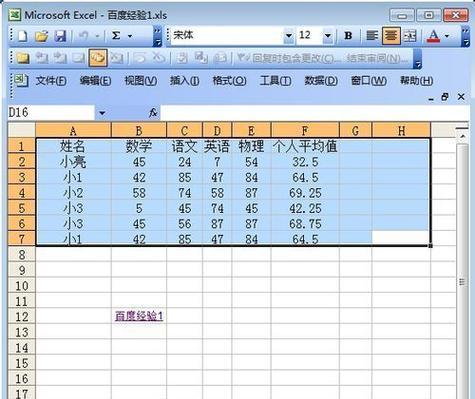This screenshot has height=399, width=475.
Task: Select cell containing 个人平均值
Action: pyautogui.click(x=305, y=146)
